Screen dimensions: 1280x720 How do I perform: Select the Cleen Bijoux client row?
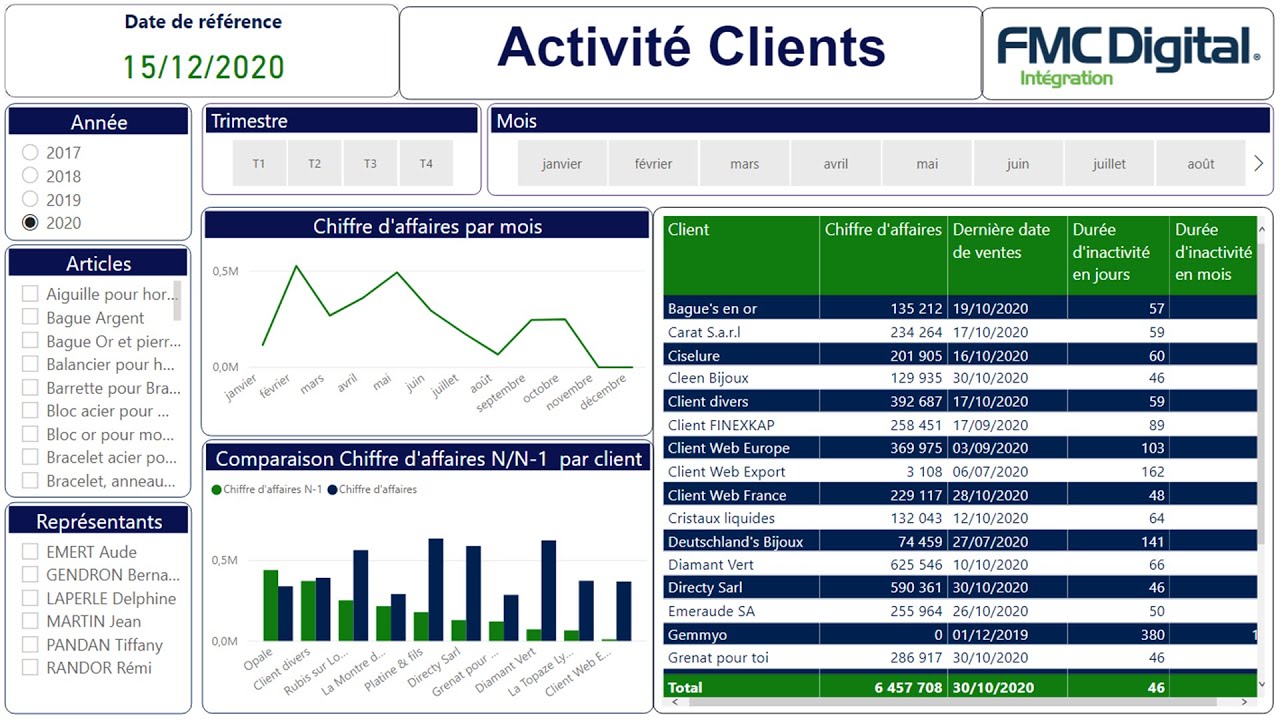[960, 378]
